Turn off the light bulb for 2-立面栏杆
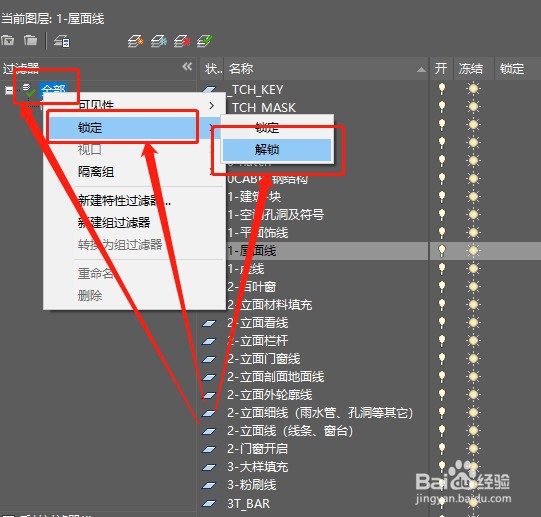The height and width of the screenshot is (517, 541). [442, 340]
